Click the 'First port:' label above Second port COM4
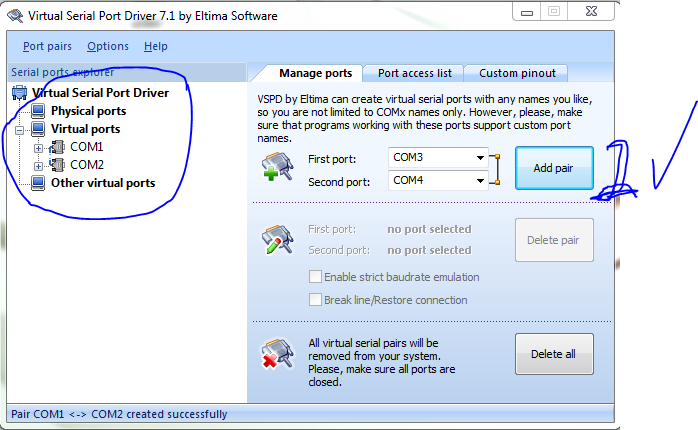Image resolution: width=698 pixels, height=430 pixels. pyautogui.click(x=332, y=159)
